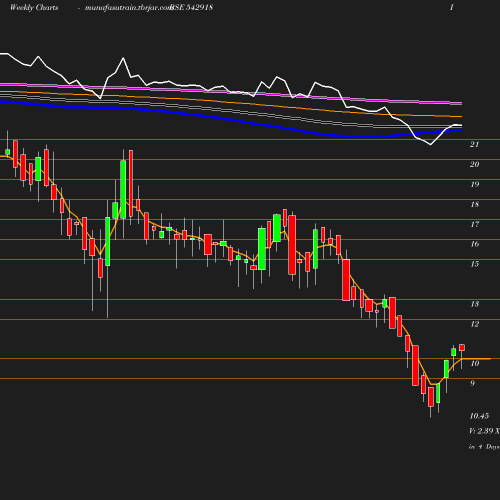This screenshot has height=500, width=500.
Task: Select the price axis label 16
Action: 475,244
